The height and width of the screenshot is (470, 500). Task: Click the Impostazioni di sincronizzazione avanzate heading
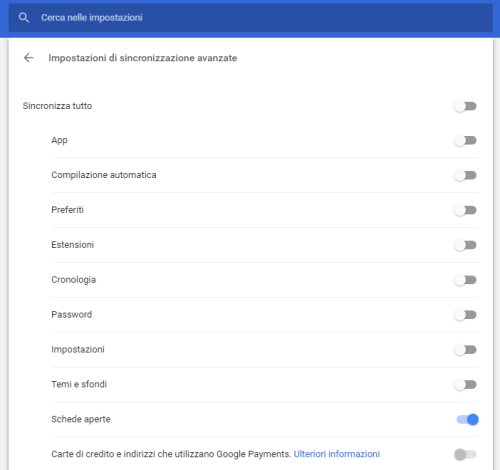pyautogui.click(x=143, y=58)
